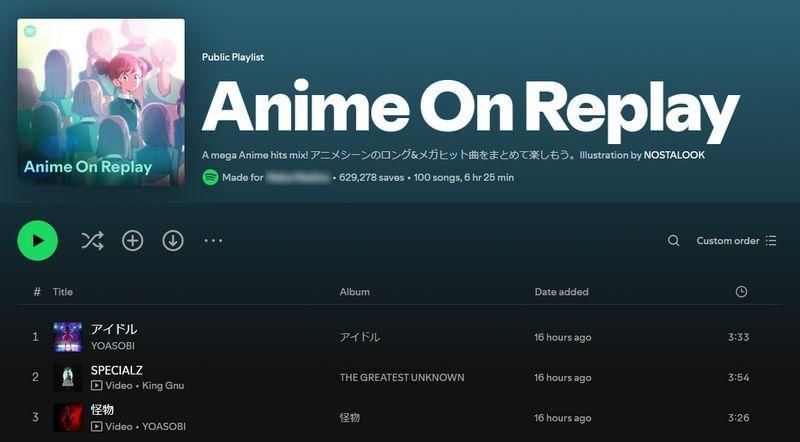Sort by Date added column header
This screenshot has height=442, width=800.
(x=561, y=292)
